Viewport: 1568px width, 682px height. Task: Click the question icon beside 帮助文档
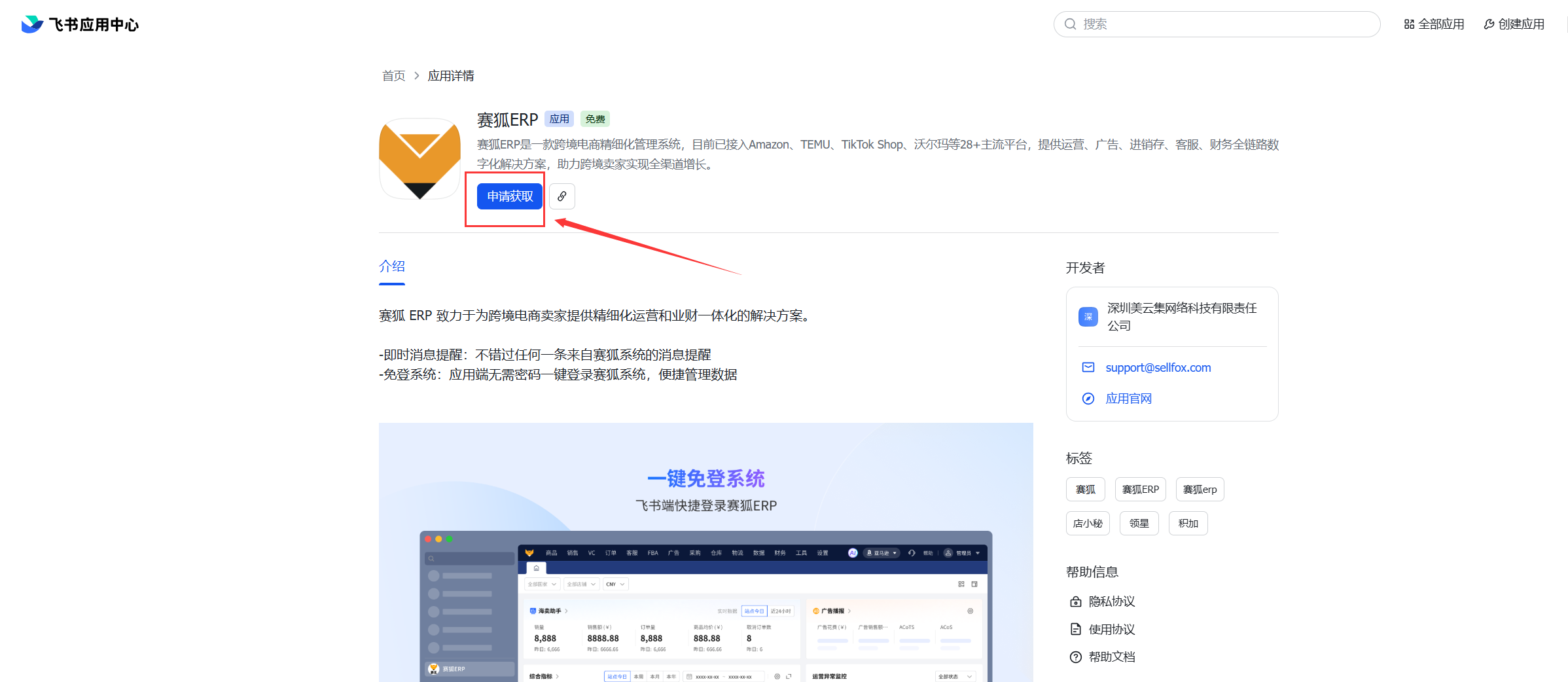[1075, 657]
